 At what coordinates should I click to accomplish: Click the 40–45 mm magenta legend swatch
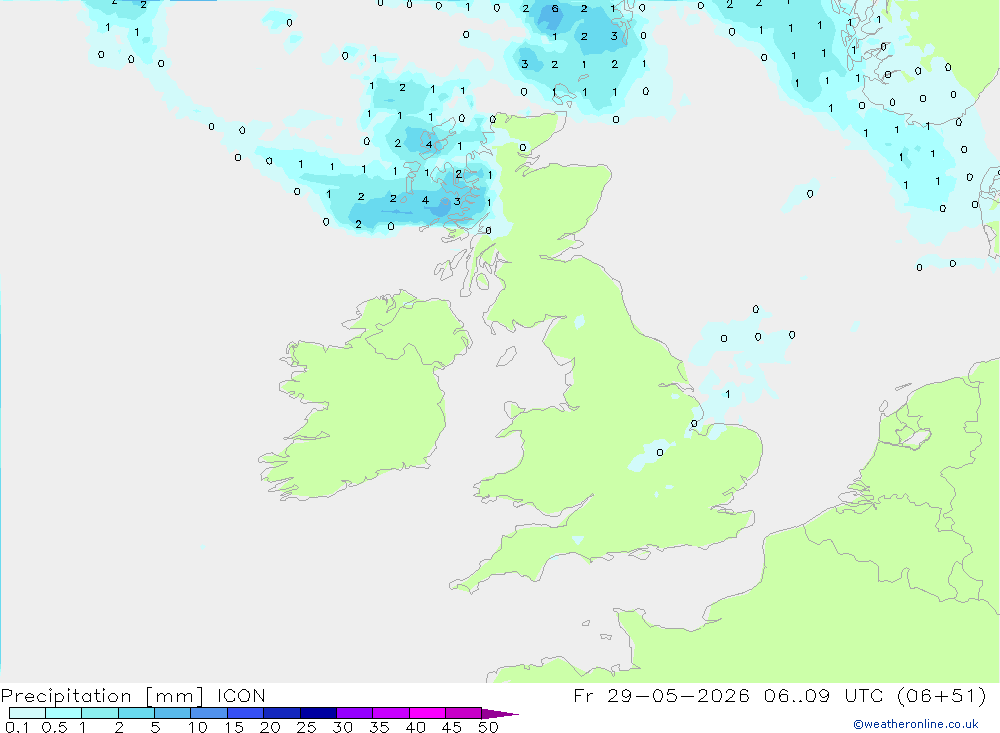427,713
